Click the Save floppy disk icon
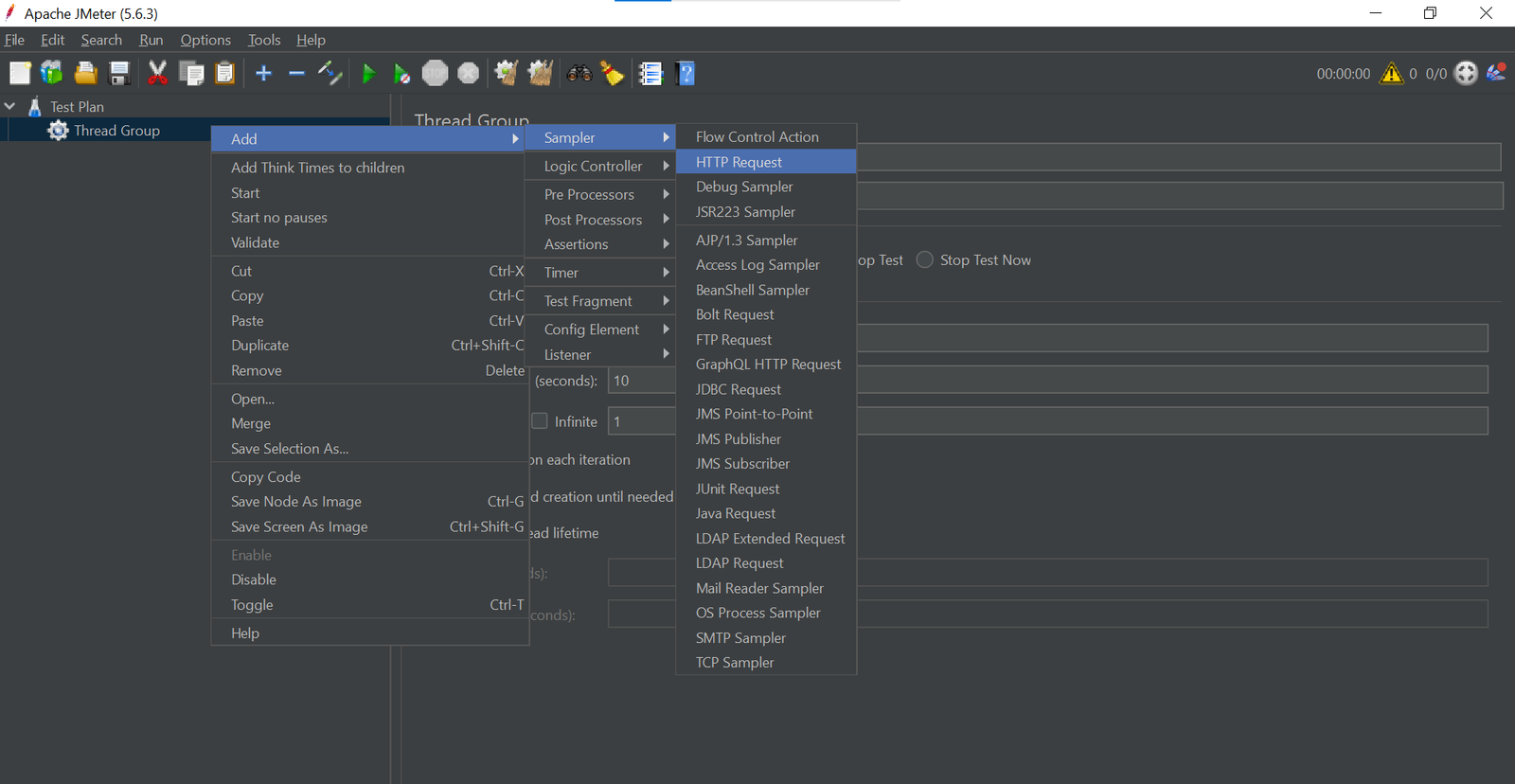The height and width of the screenshot is (784, 1515). click(x=119, y=73)
